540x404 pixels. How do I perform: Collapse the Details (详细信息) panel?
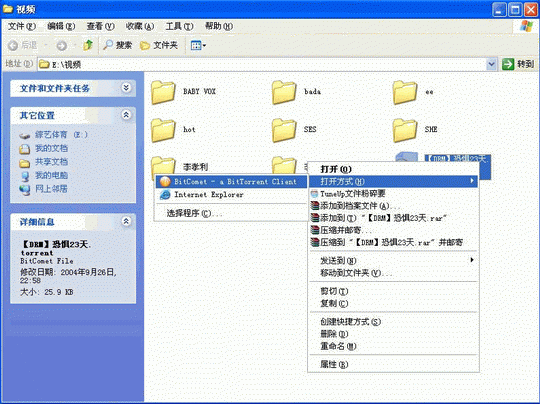click(126, 221)
